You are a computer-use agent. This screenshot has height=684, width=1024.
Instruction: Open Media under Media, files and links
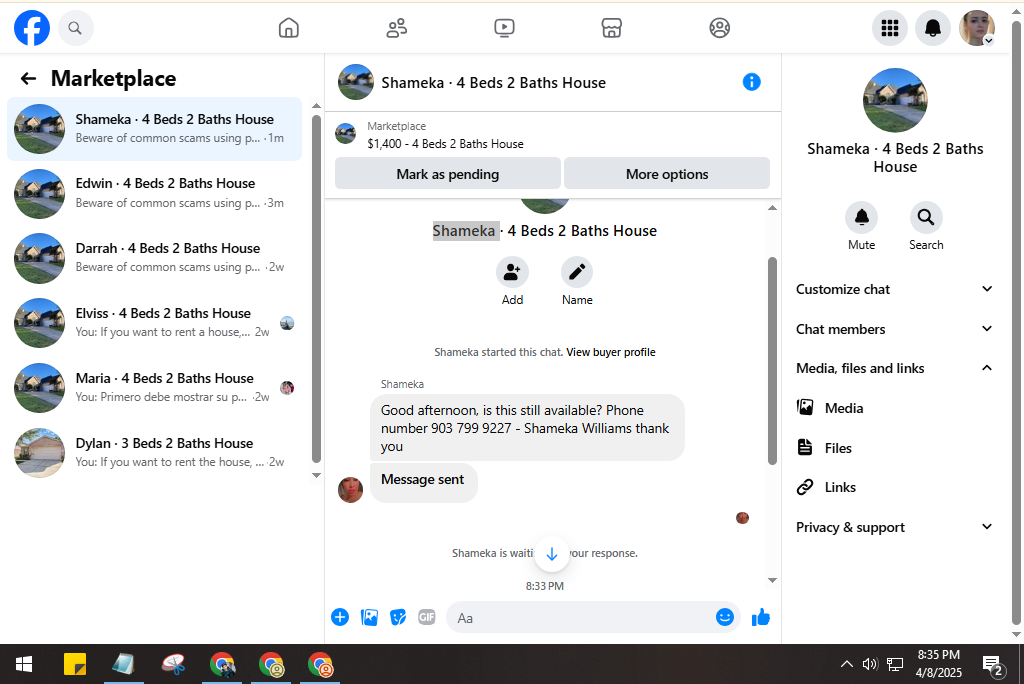point(894,408)
